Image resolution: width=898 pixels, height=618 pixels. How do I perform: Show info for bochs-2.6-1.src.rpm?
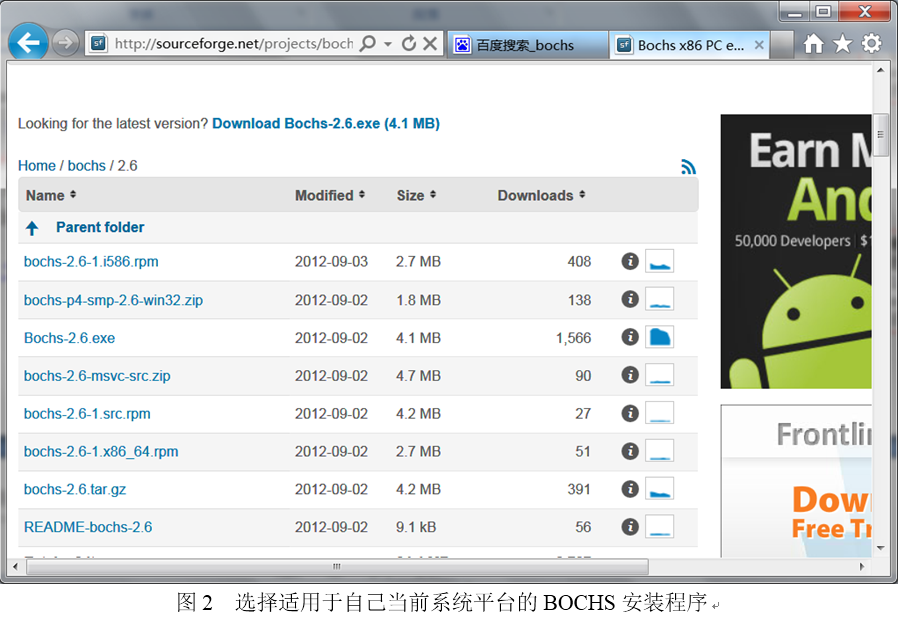[x=630, y=413]
